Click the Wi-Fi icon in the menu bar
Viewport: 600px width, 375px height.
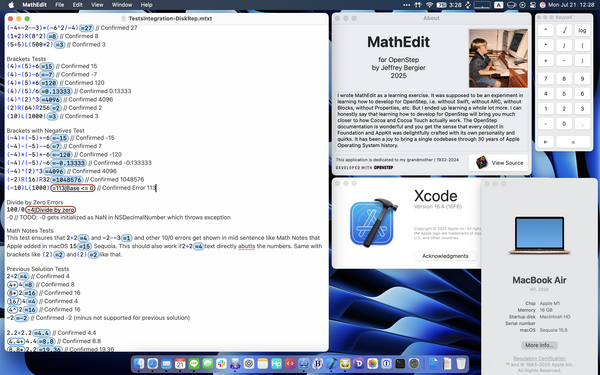(x=429, y=5)
